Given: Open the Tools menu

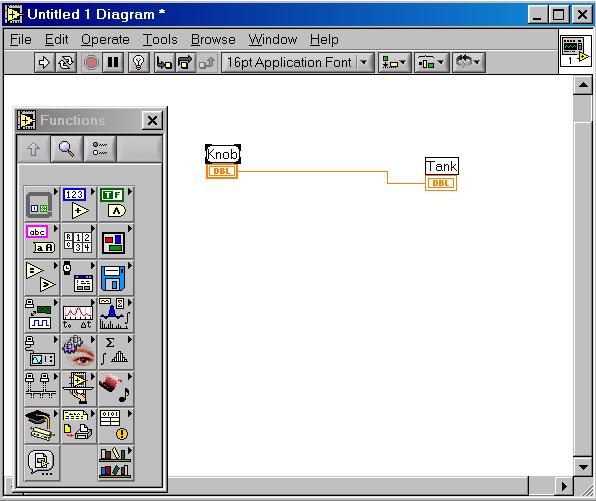Looking at the screenshot, I should (x=160, y=40).
